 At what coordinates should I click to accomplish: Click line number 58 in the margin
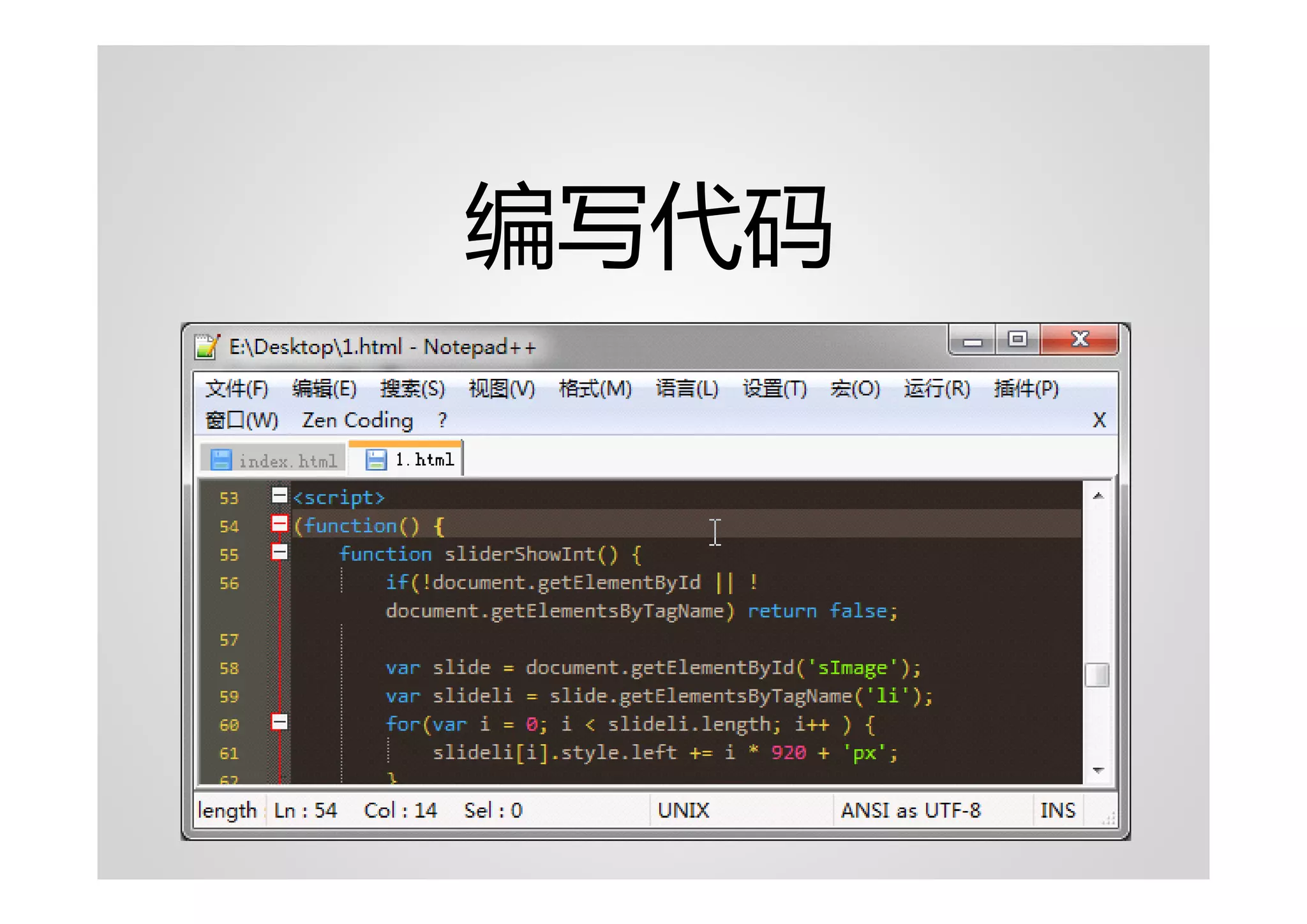[x=229, y=668]
